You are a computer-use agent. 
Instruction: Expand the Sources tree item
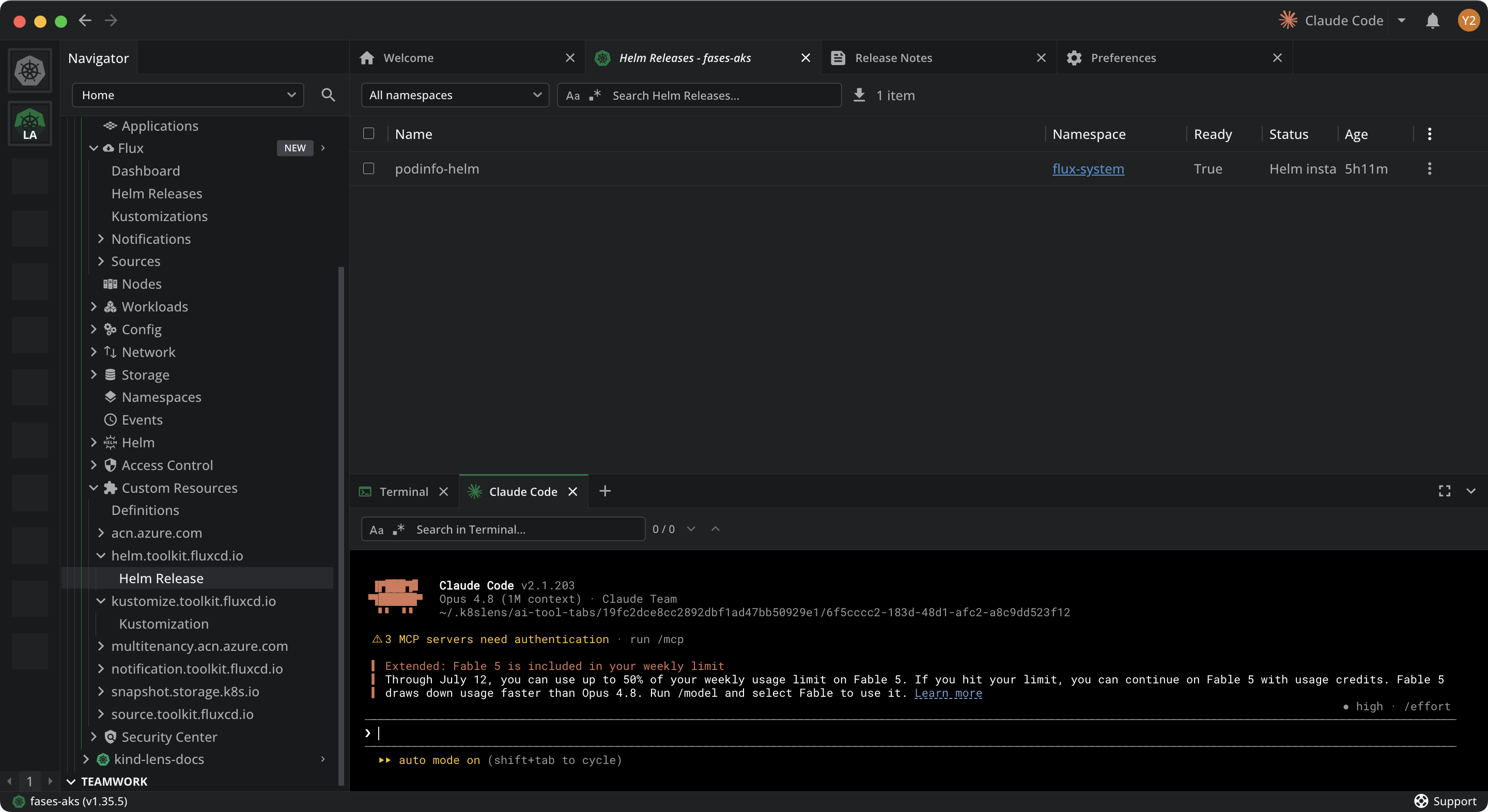101,261
